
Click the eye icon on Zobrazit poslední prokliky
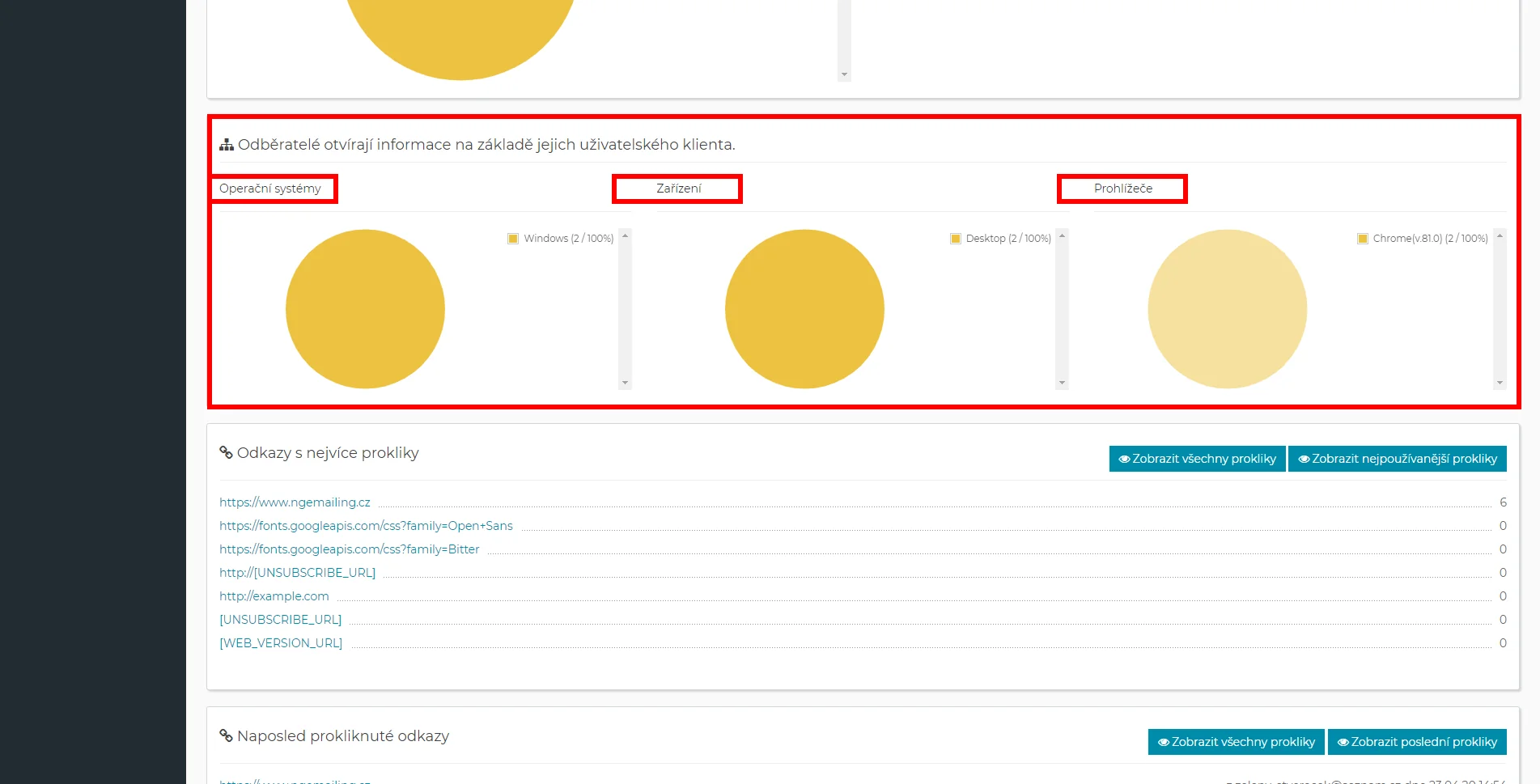tap(1343, 742)
